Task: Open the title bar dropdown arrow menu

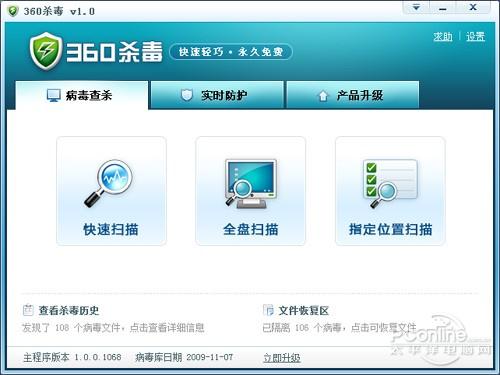Action: 416,7
